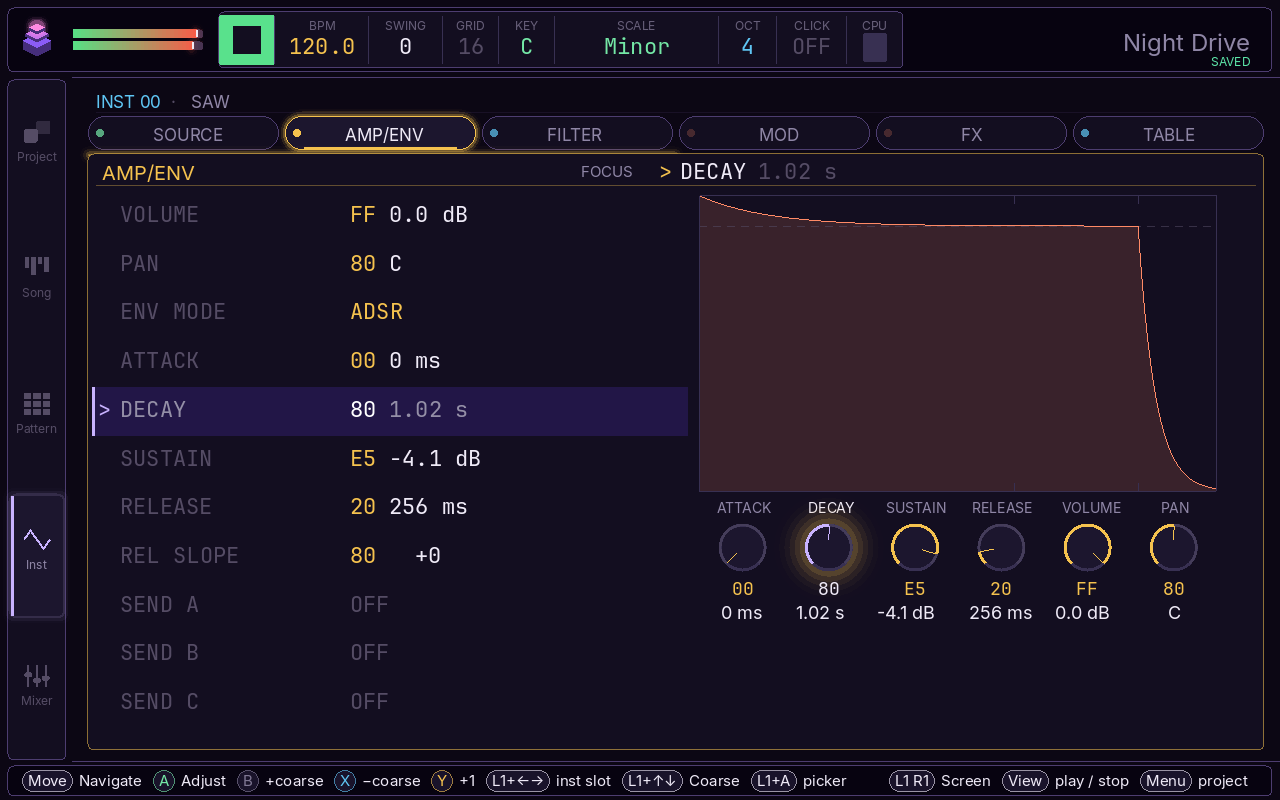1280x800 pixels.
Task: Click the envelope curve display
Action: [x=957, y=343]
